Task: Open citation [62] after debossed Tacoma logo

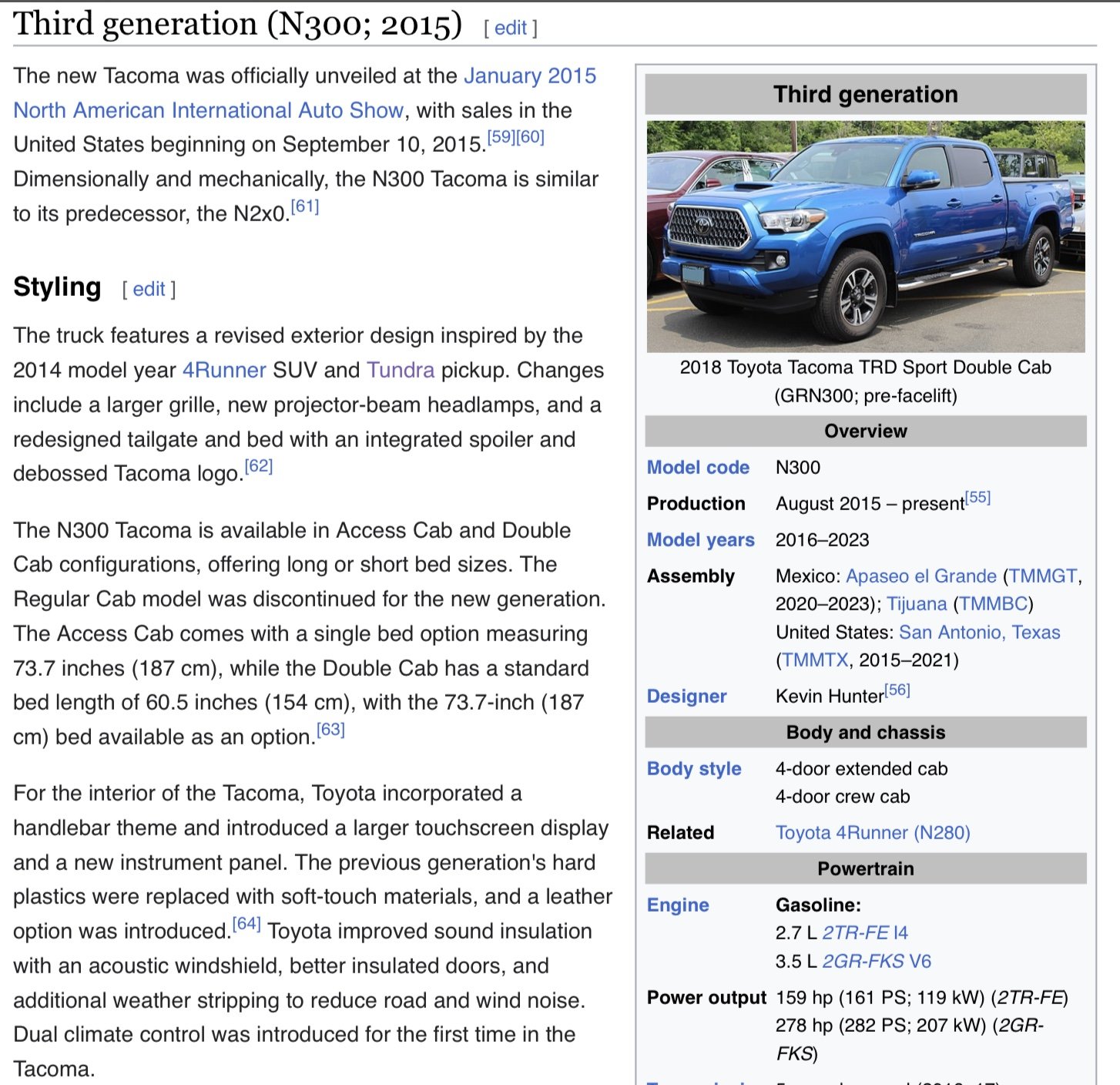Action: (259, 466)
